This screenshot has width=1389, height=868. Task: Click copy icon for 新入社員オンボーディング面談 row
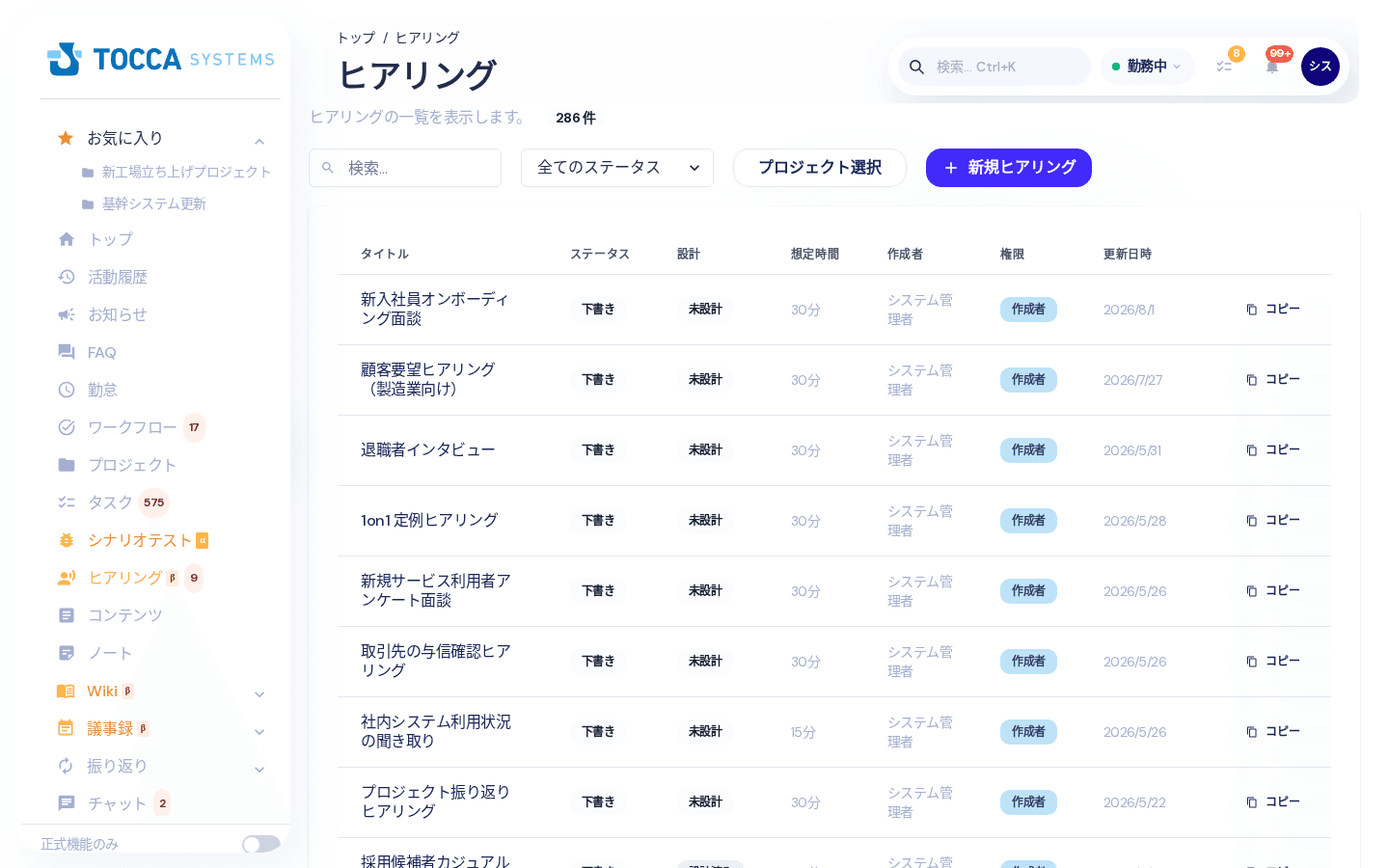(1252, 310)
